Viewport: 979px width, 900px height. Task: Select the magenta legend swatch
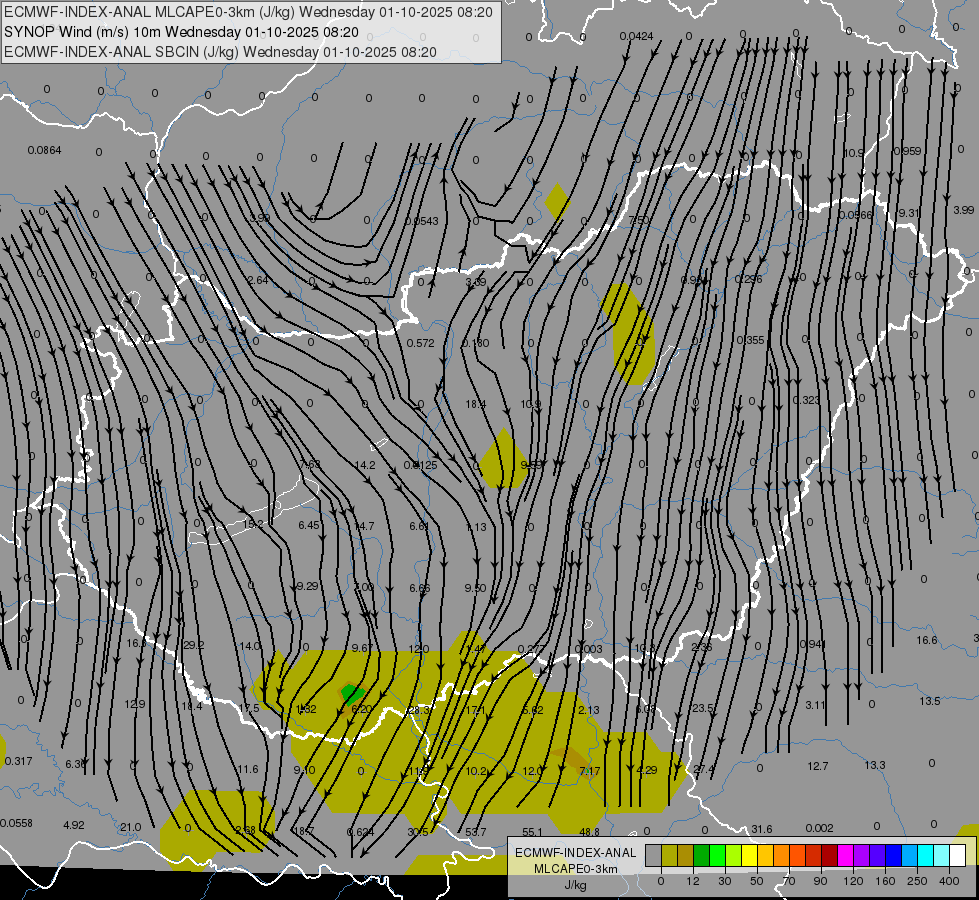coord(845,855)
